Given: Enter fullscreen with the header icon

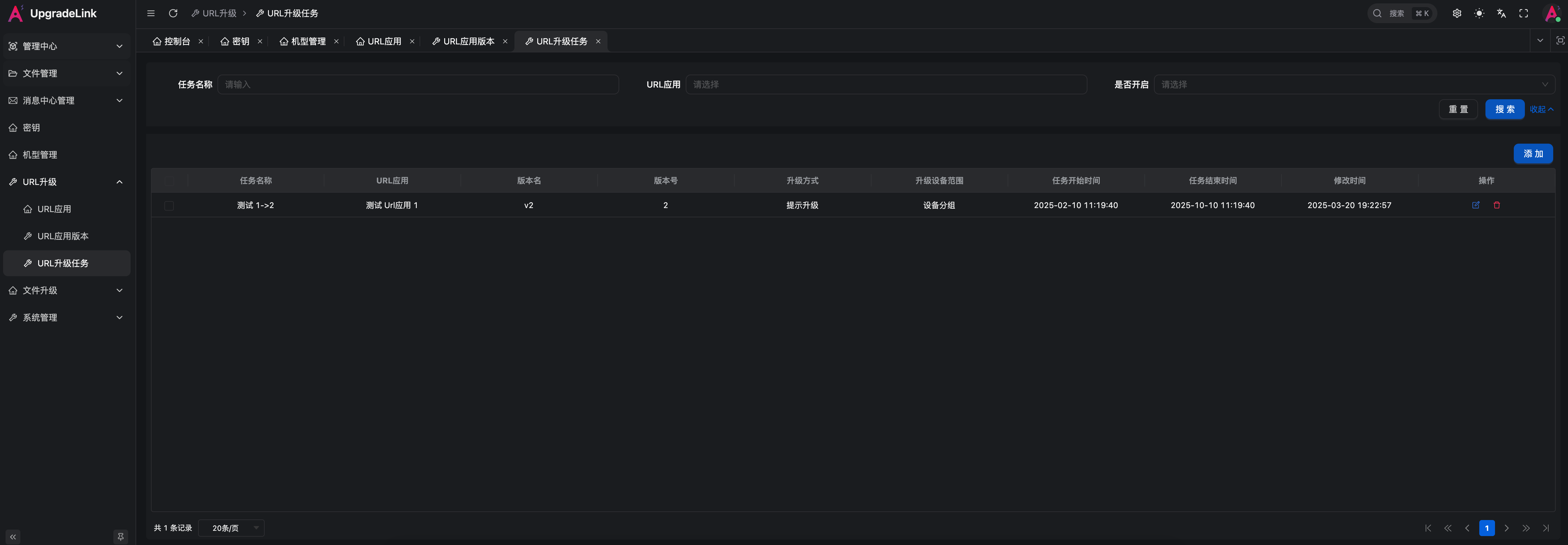Looking at the screenshot, I should [1524, 13].
